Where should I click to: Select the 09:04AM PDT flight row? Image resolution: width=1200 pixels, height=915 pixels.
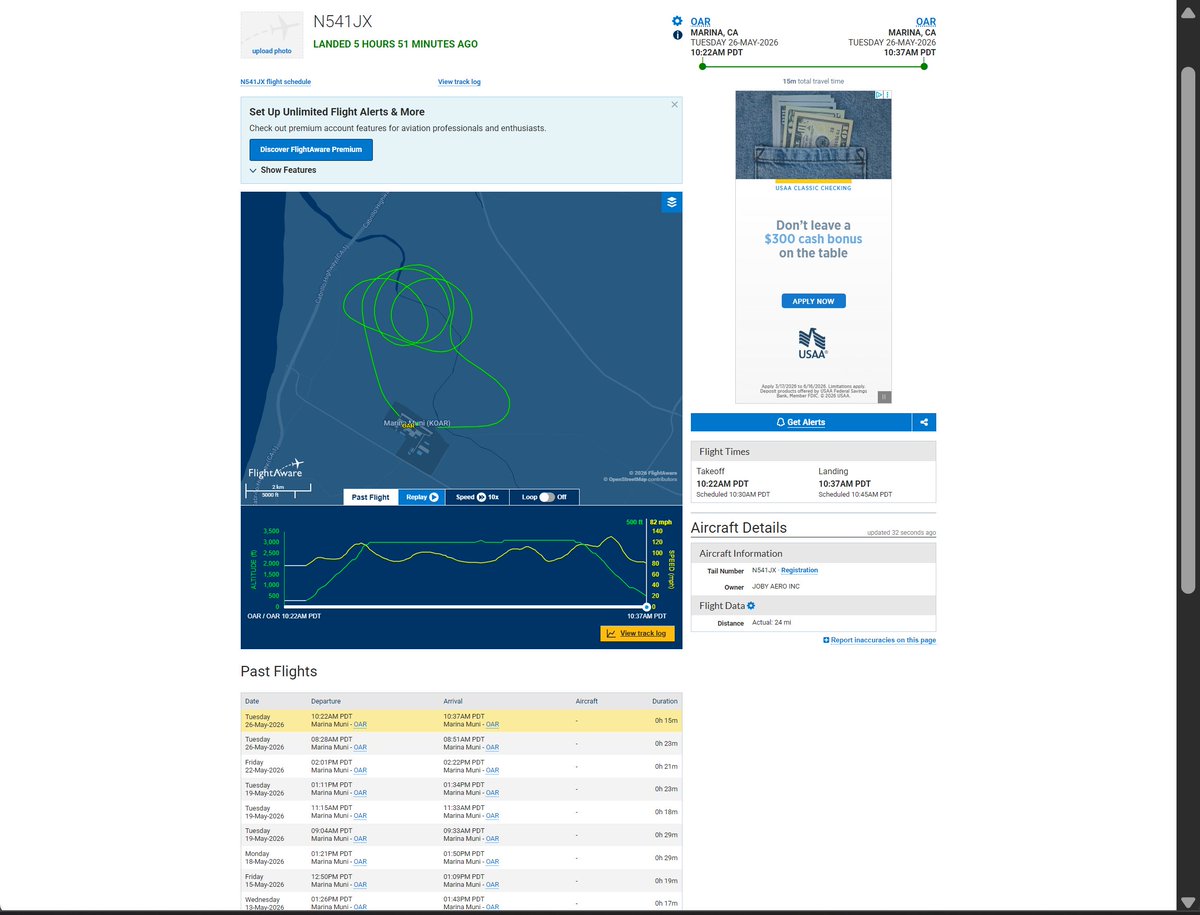461,835
